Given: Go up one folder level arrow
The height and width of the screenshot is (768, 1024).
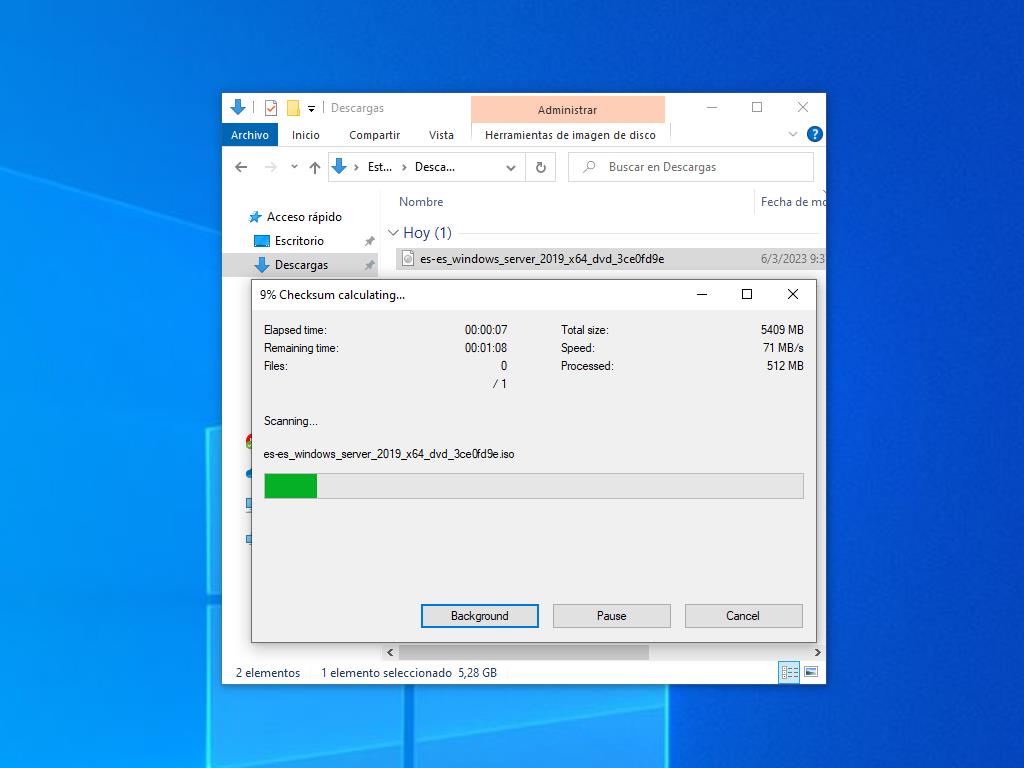Looking at the screenshot, I should (315, 167).
